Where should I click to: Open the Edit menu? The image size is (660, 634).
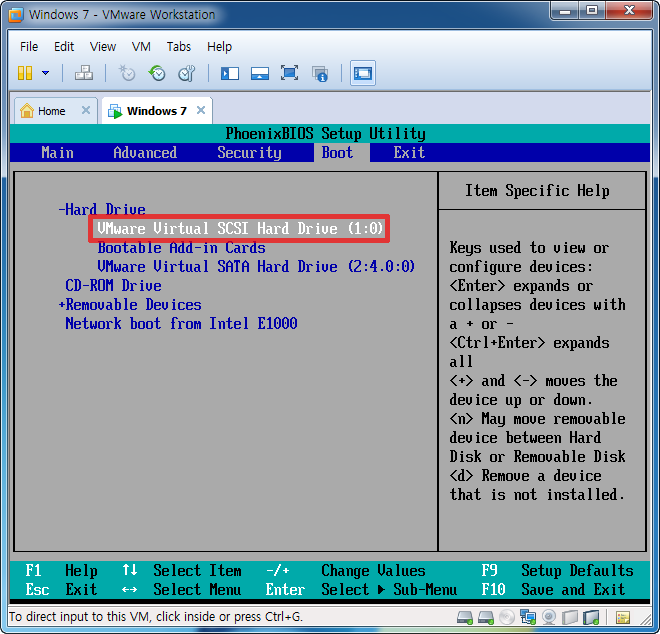64,46
